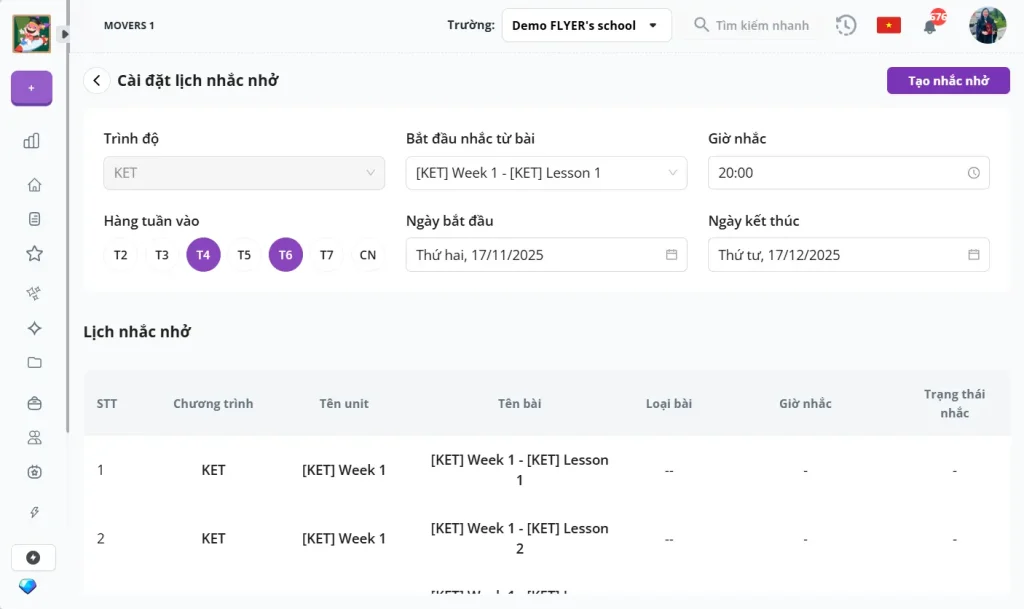Open the users group sidebar icon
1024x609 pixels.
coord(34,437)
